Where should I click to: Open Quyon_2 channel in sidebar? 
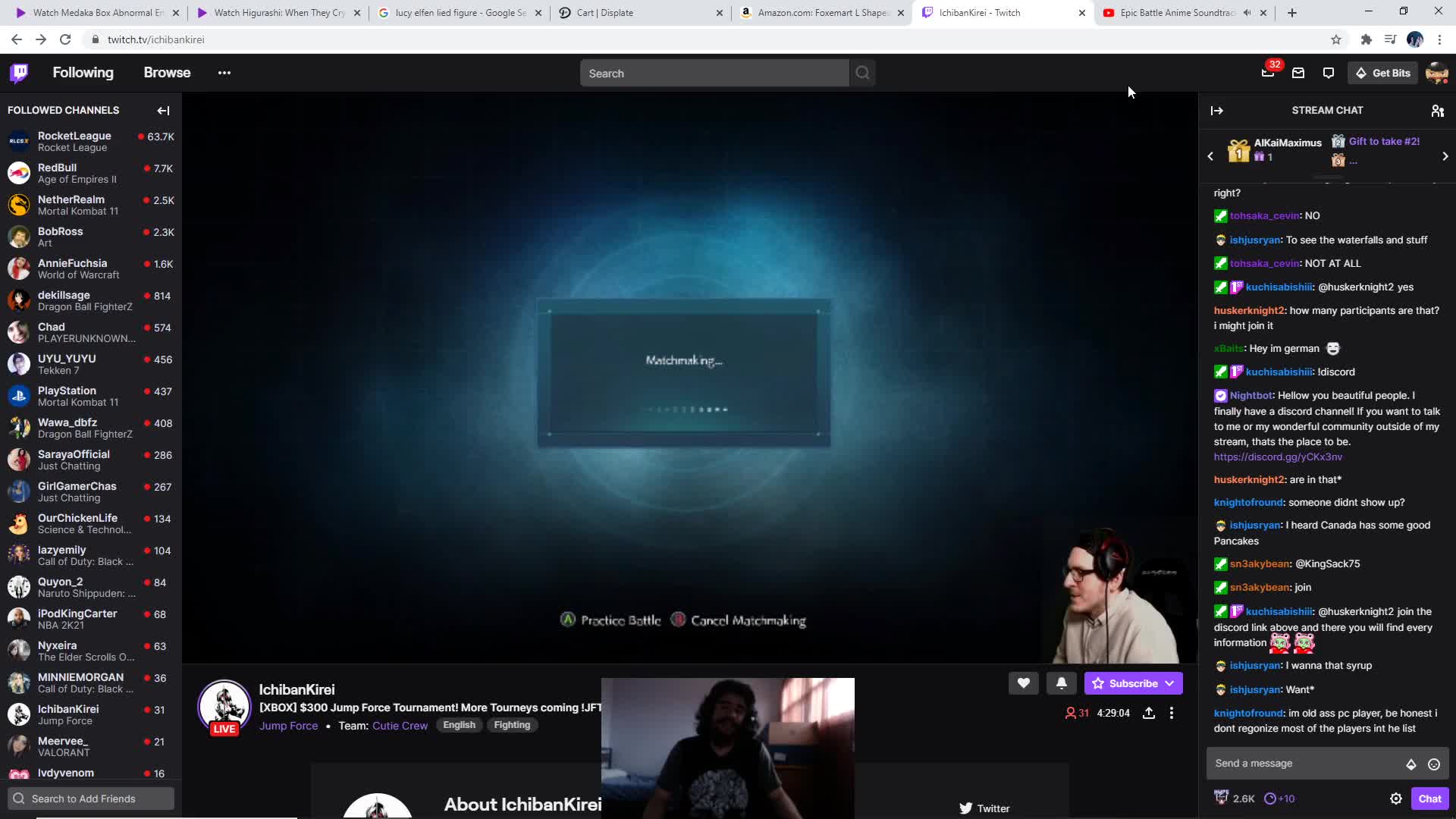click(x=91, y=588)
